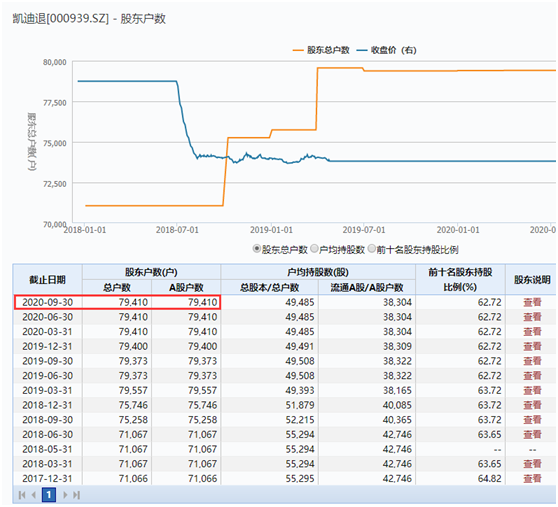
Task: Click the A股户数 column header
Action: (x=186, y=287)
